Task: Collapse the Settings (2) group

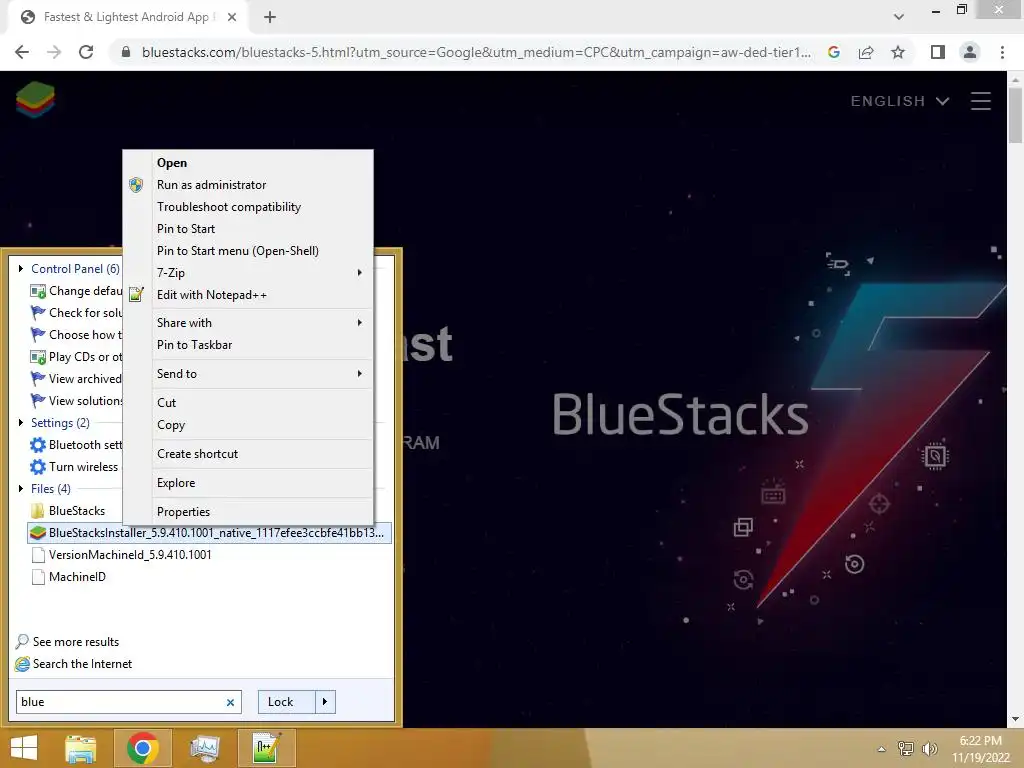Action: 21,423
